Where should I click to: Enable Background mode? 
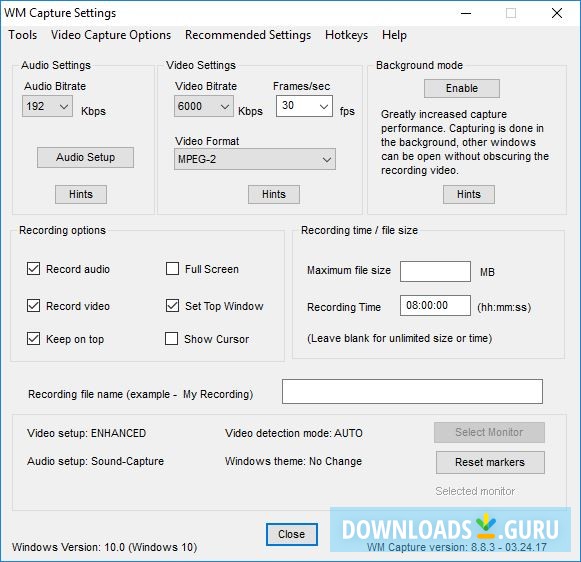pyautogui.click(x=462, y=89)
